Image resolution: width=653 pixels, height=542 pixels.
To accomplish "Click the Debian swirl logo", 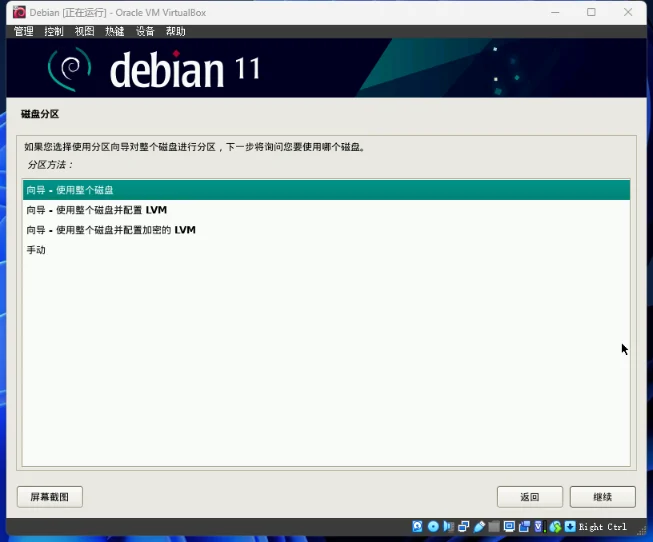I will [70, 69].
